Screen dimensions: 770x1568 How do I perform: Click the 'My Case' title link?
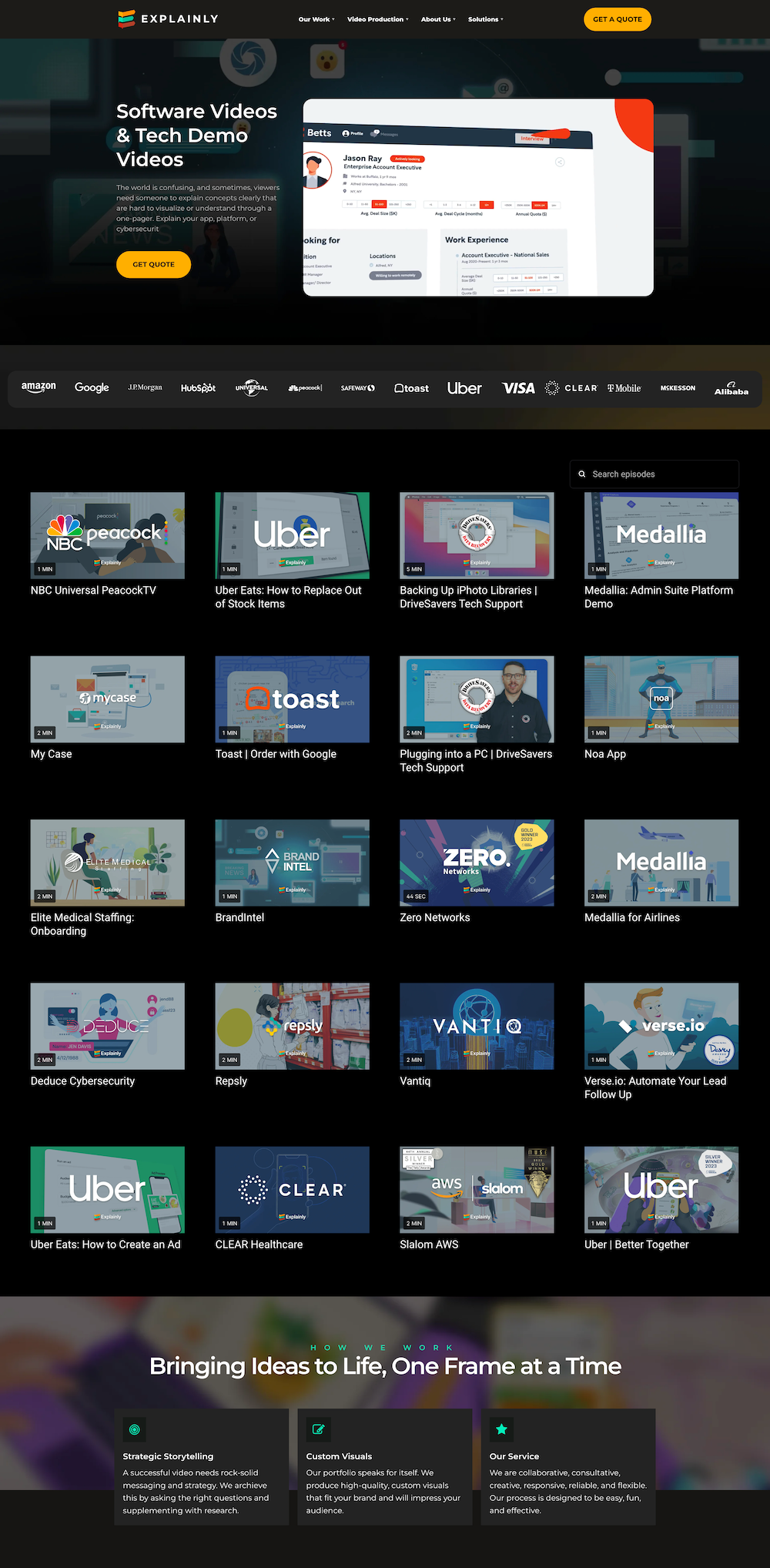(51, 754)
